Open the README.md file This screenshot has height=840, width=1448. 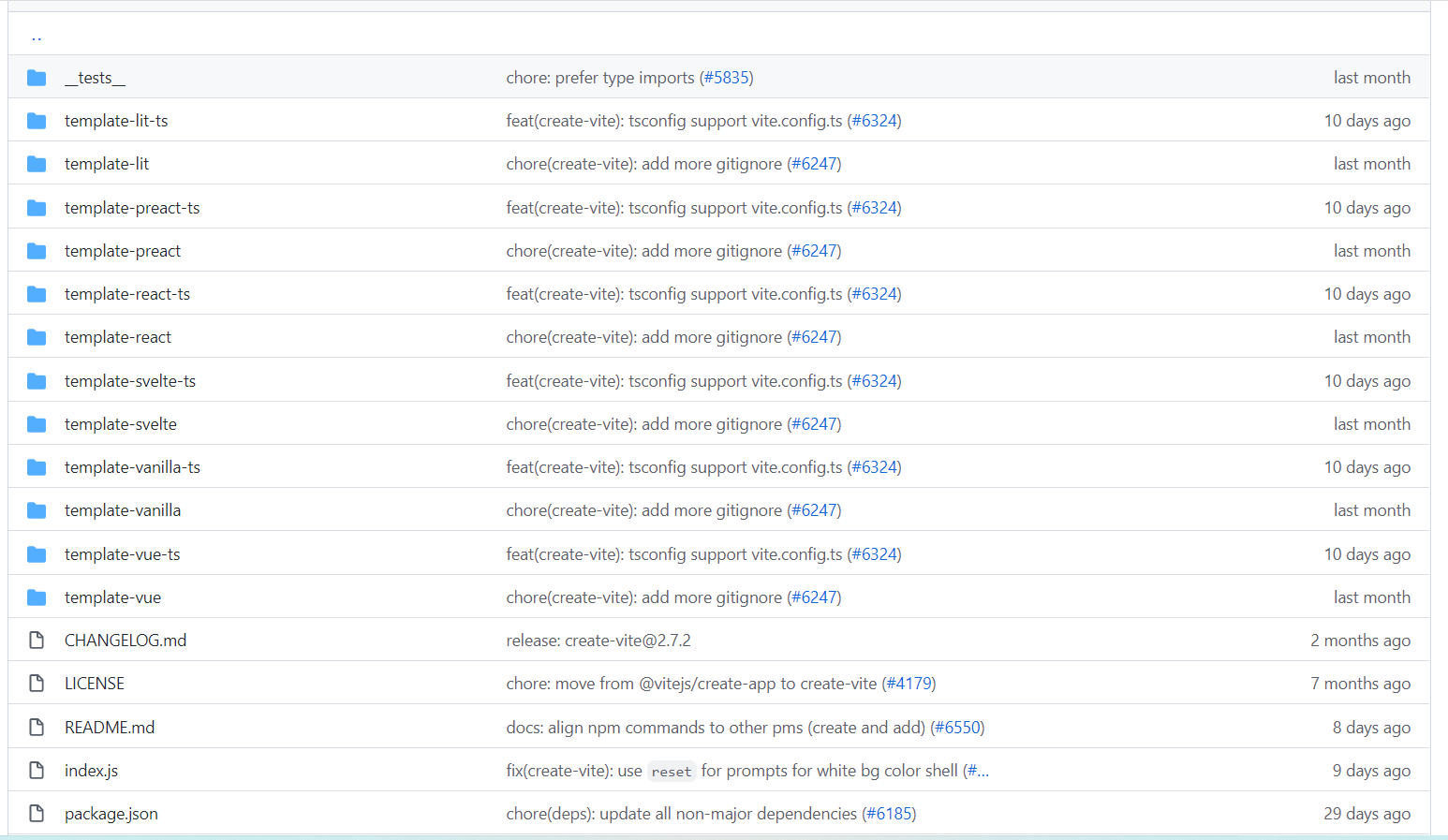110,728
